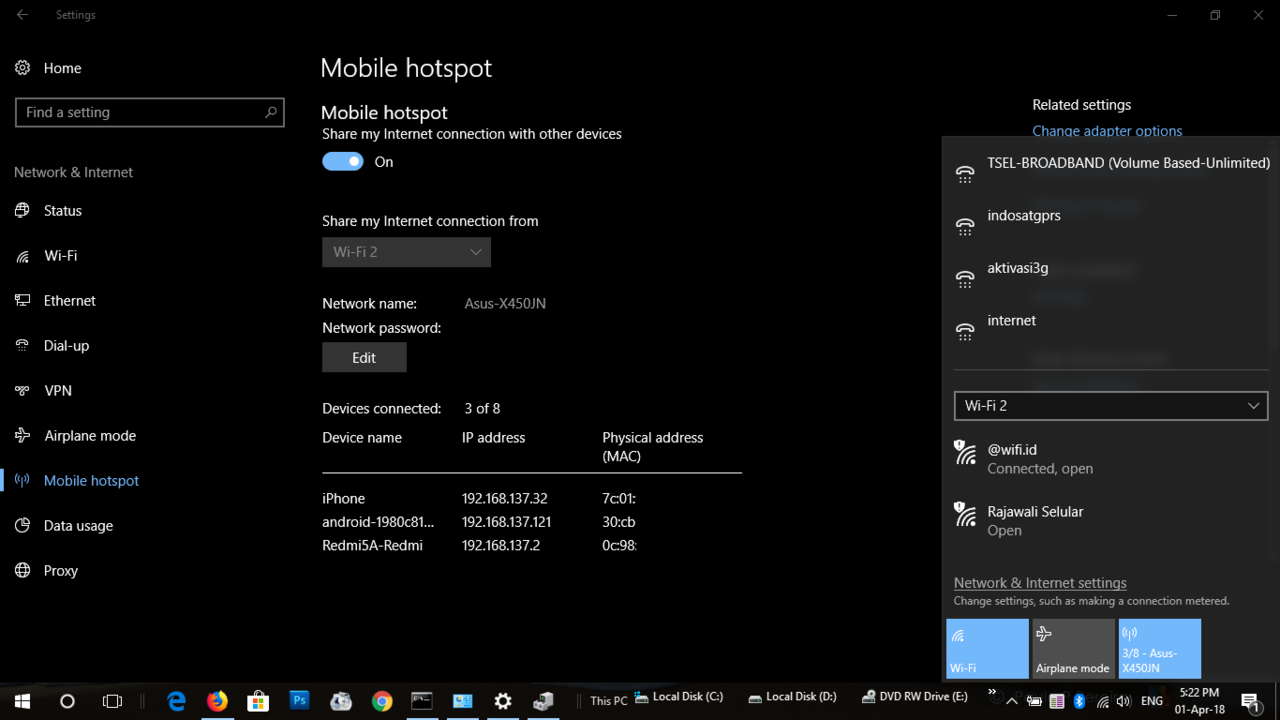Switch to the VPN settings page
This screenshot has width=1280, height=720.
point(58,391)
